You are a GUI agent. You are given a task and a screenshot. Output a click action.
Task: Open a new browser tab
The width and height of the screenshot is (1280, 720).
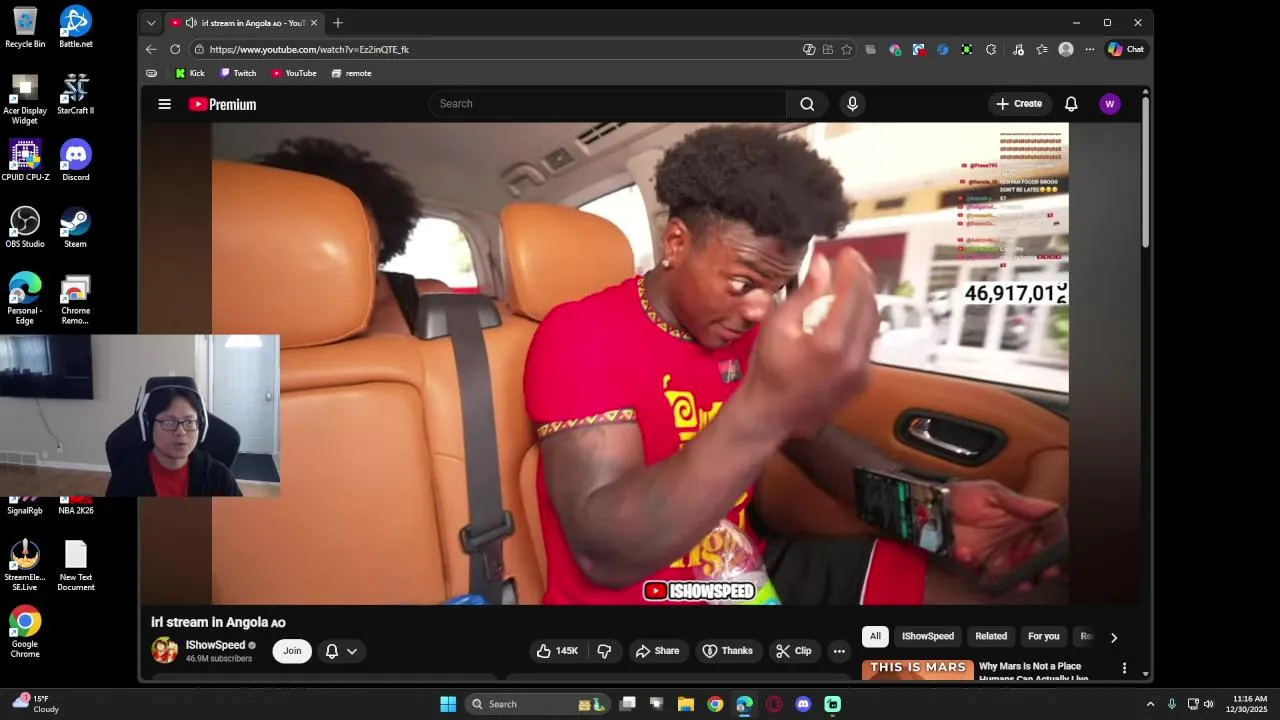(x=338, y=23)
